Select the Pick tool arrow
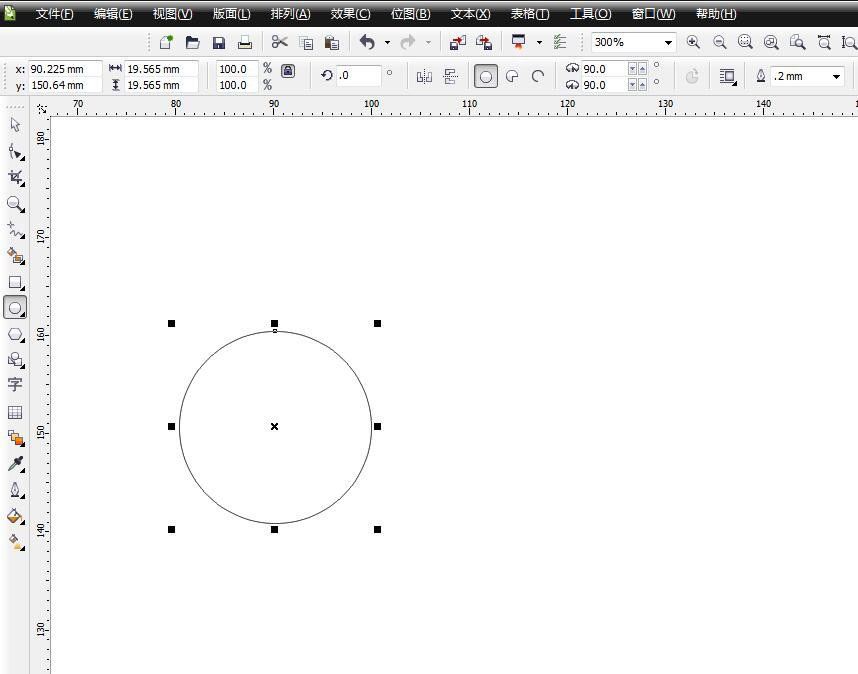The width and height of the screenshot is (858, 674). tap(15, 125)
